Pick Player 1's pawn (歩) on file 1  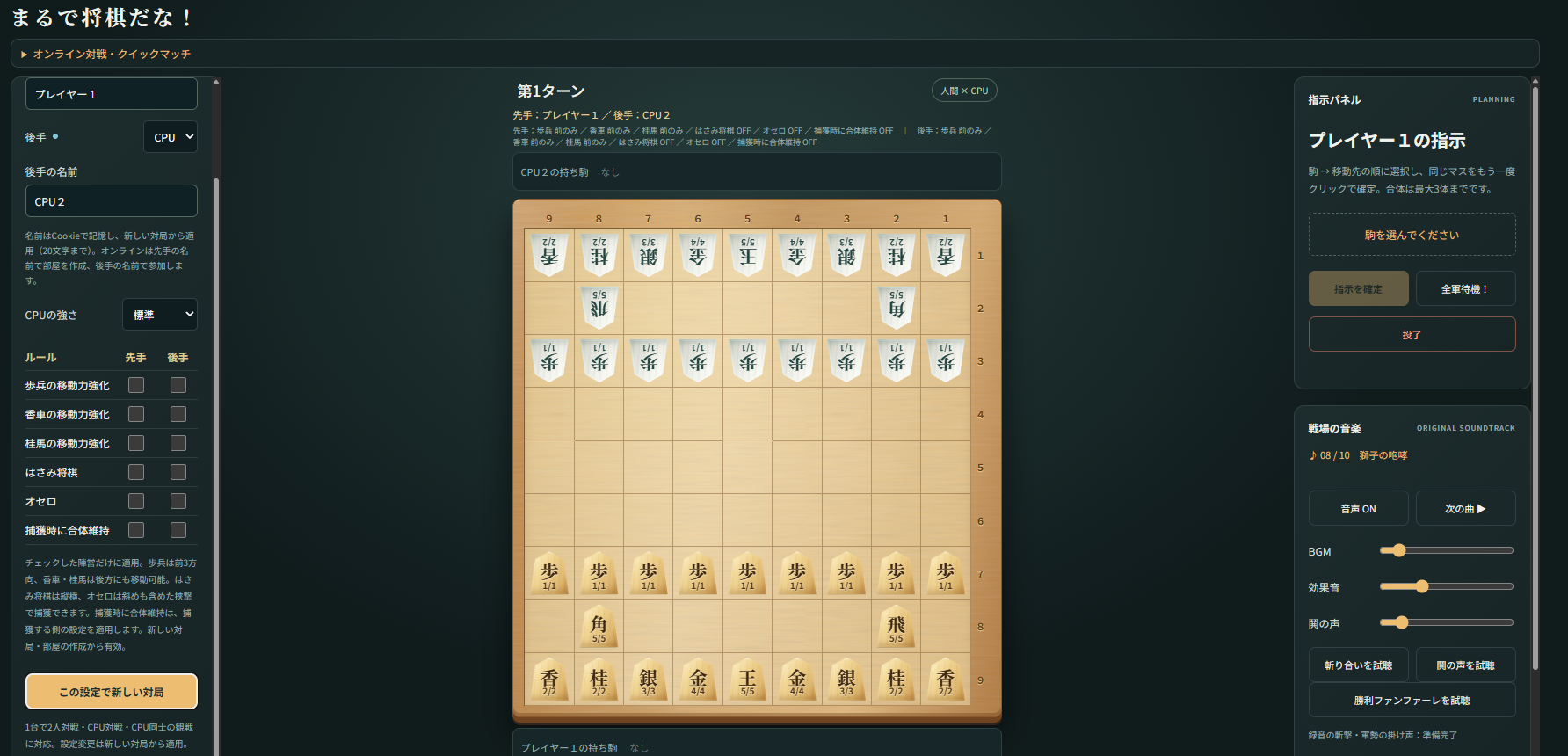[x=946, y=573]
